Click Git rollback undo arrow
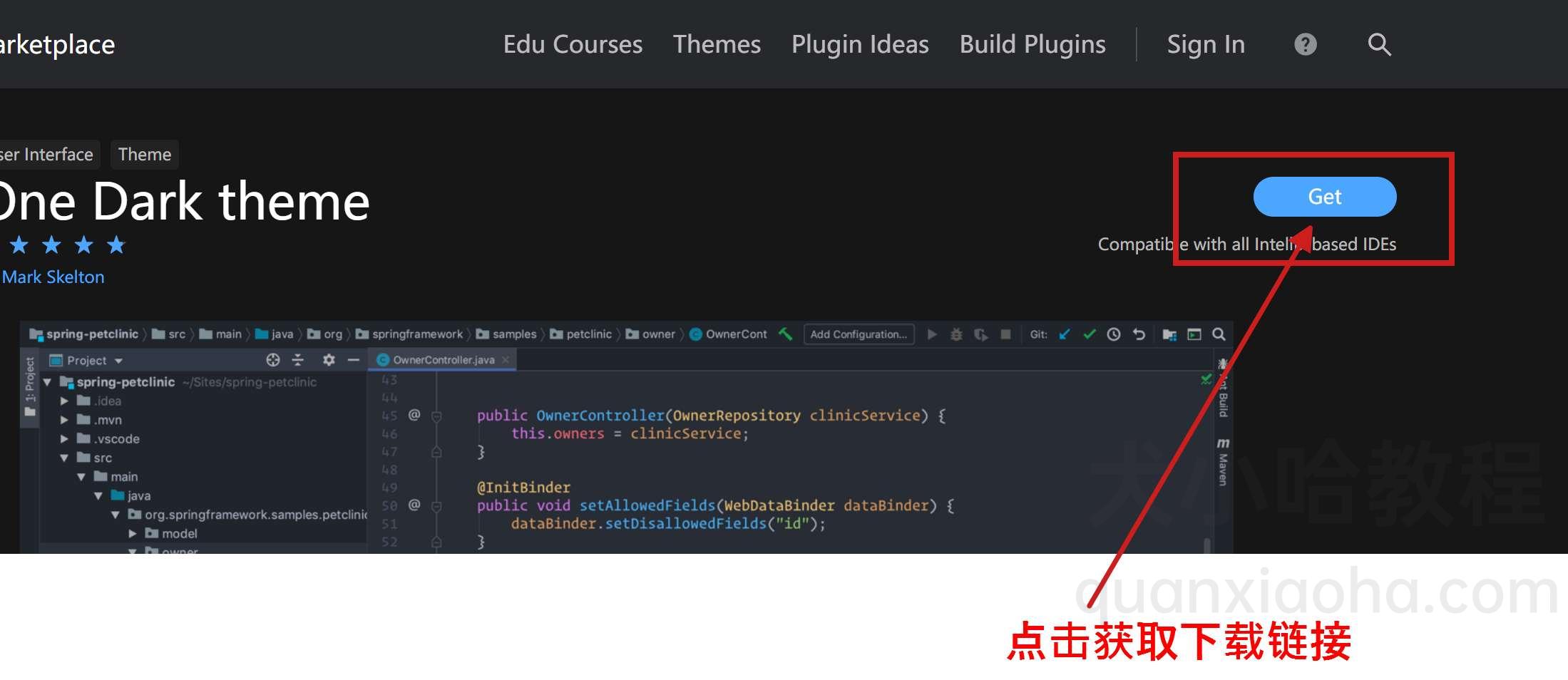 tap(1139, 334)
